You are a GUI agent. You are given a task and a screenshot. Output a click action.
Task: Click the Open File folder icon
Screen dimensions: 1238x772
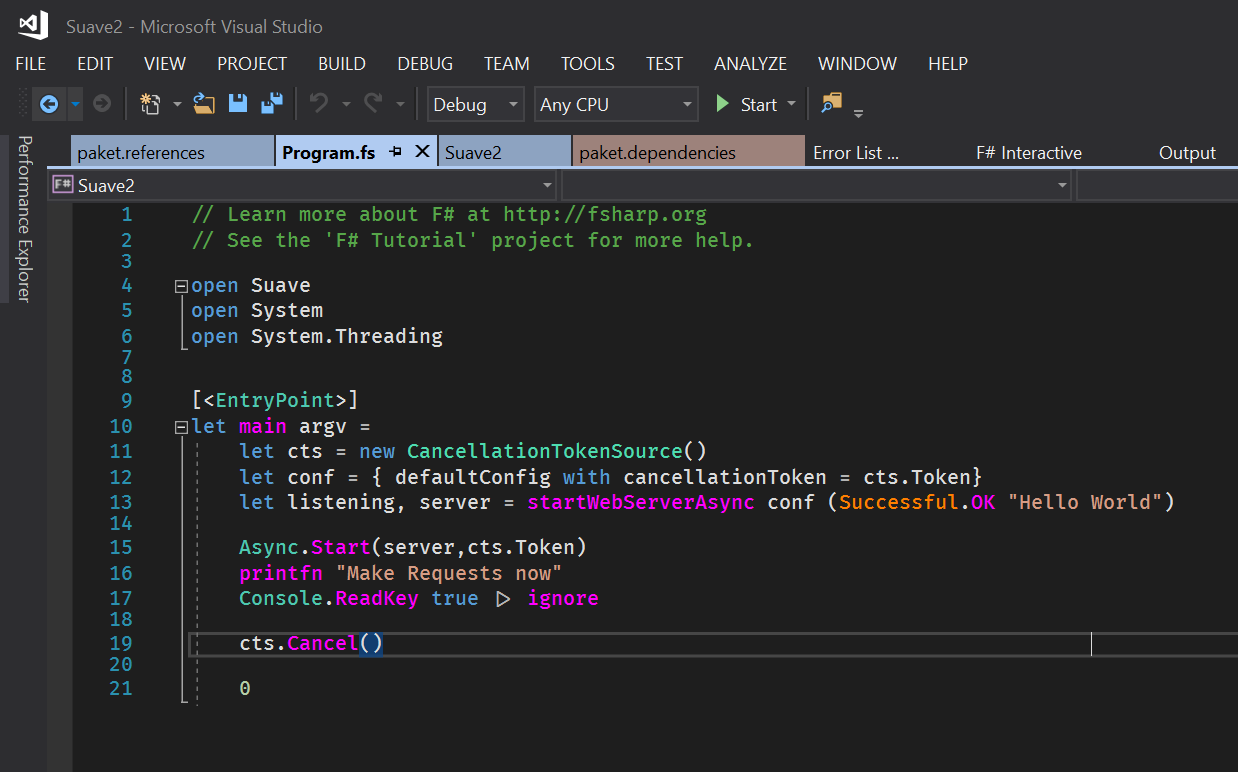tap(204, 104)
